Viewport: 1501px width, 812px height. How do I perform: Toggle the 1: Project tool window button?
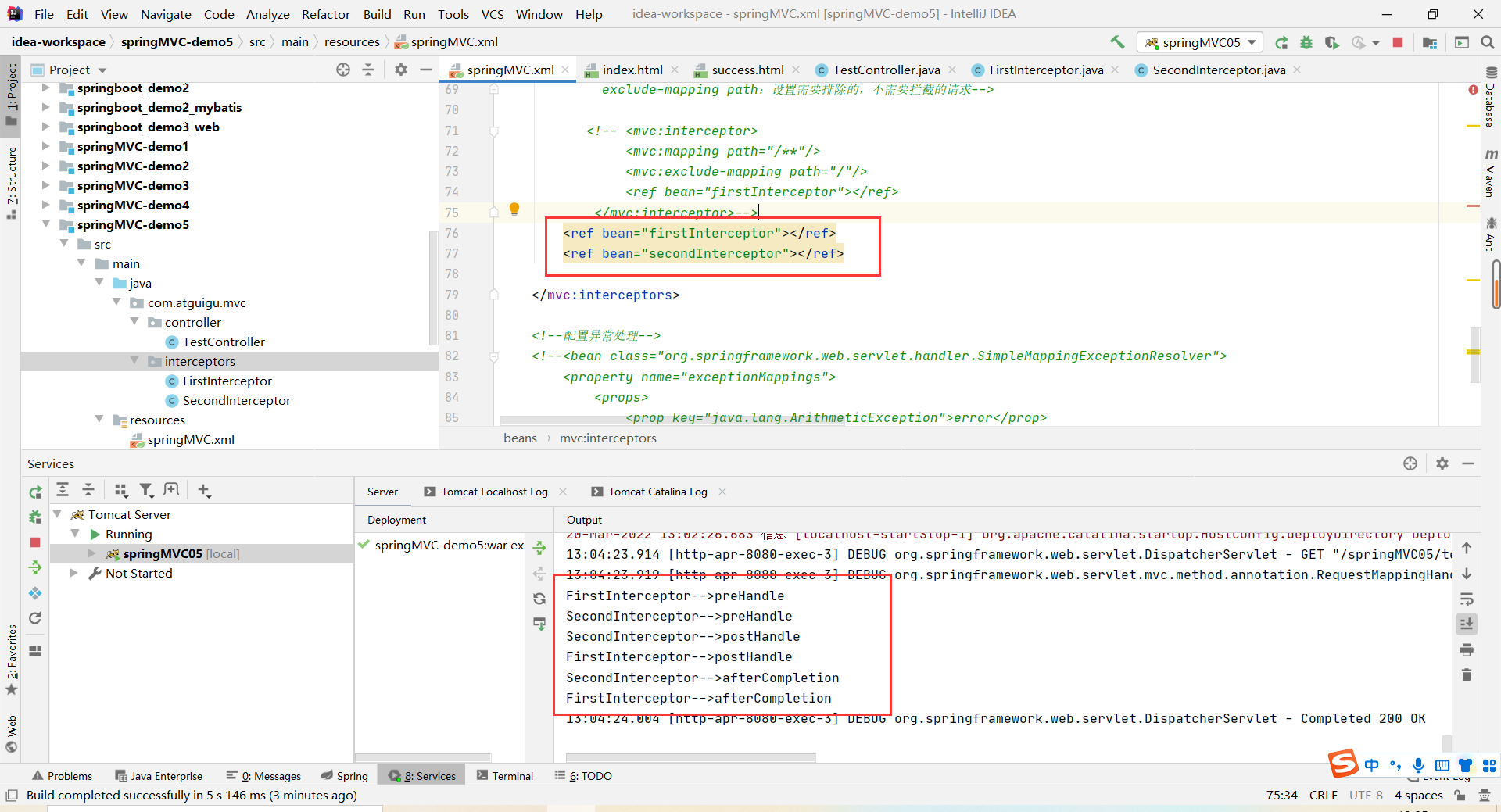tap(11, 94)
